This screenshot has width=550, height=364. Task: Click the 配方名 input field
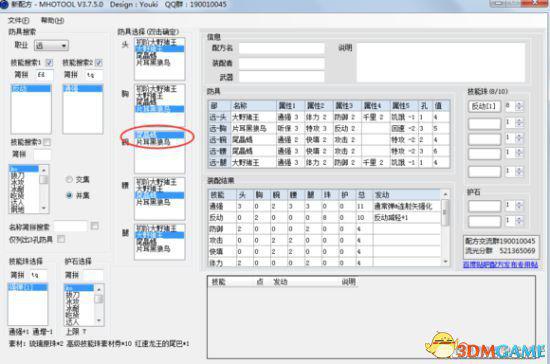(x=281, y=48)
